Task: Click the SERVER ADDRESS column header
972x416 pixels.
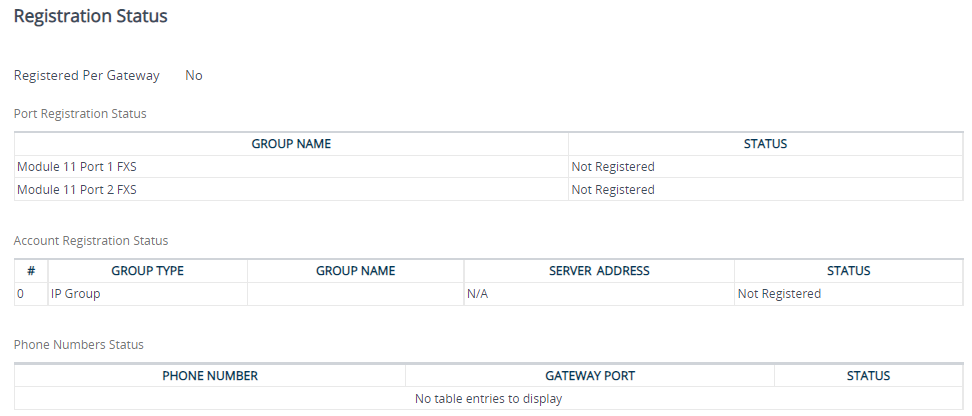Action: [x=599, y=271]
